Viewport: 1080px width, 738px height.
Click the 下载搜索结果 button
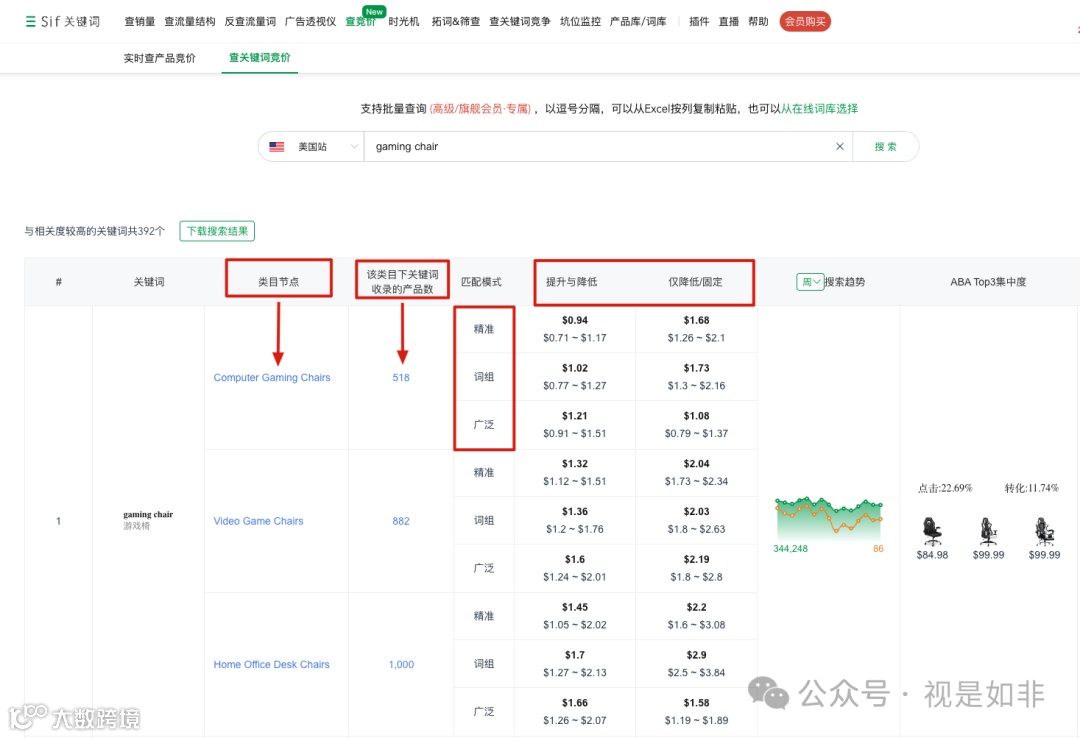tap(216, 230)
